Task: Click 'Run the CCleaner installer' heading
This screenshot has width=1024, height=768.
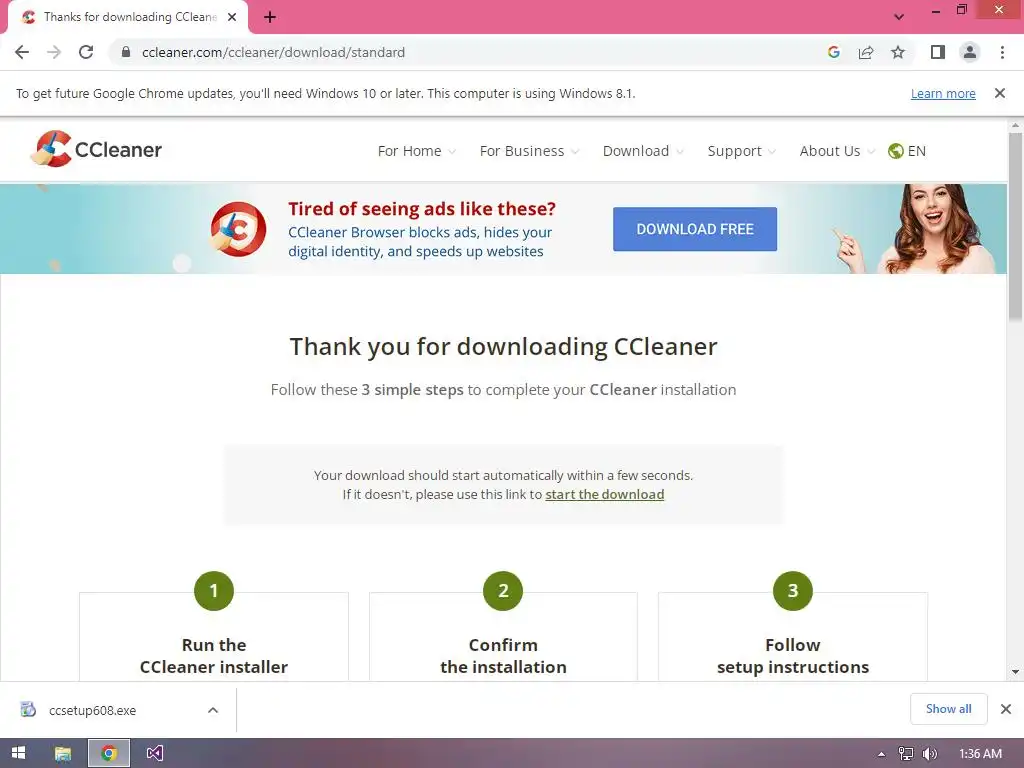Action: point(214,656)
